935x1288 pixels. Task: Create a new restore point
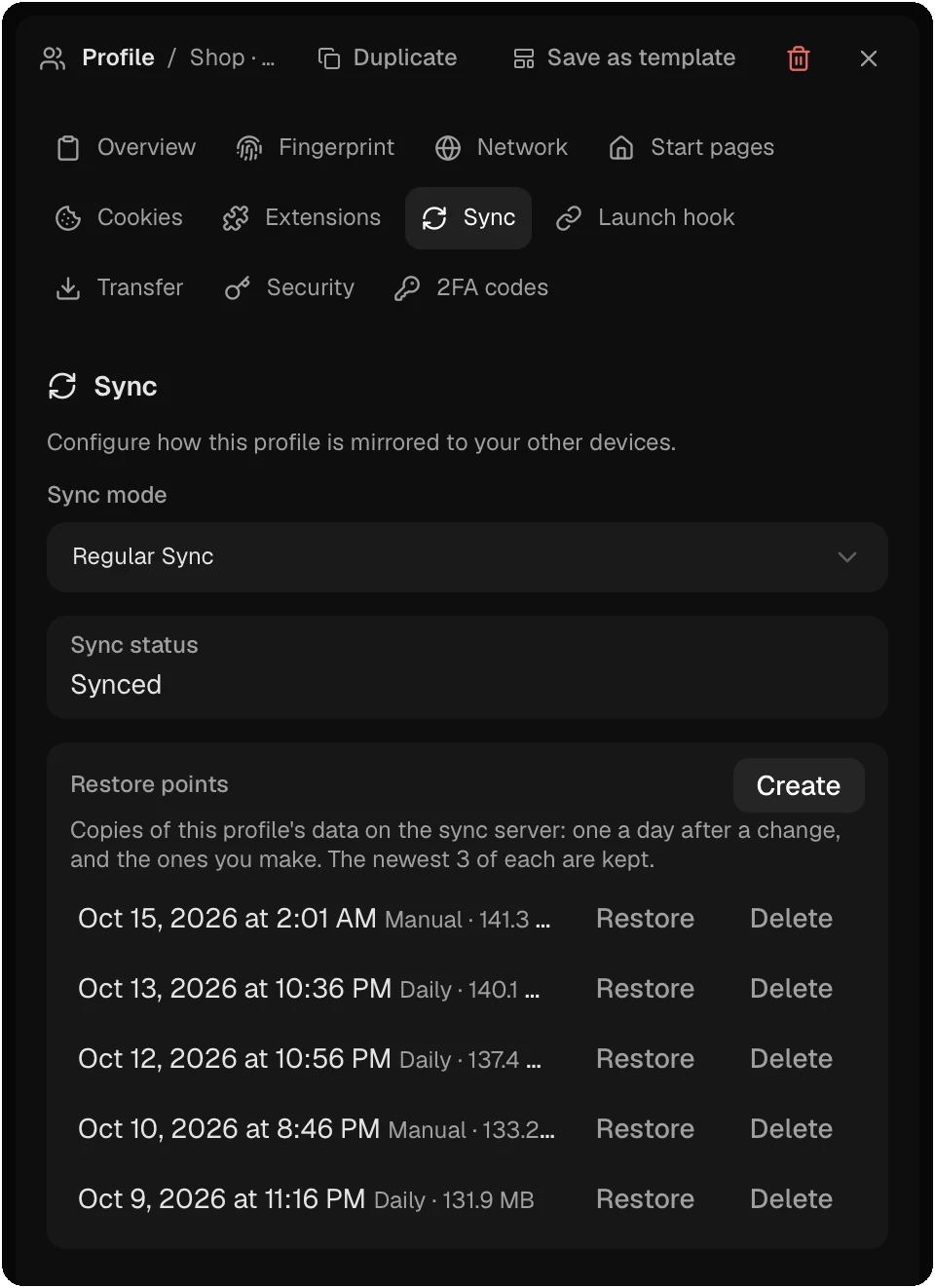click(799, 786)
